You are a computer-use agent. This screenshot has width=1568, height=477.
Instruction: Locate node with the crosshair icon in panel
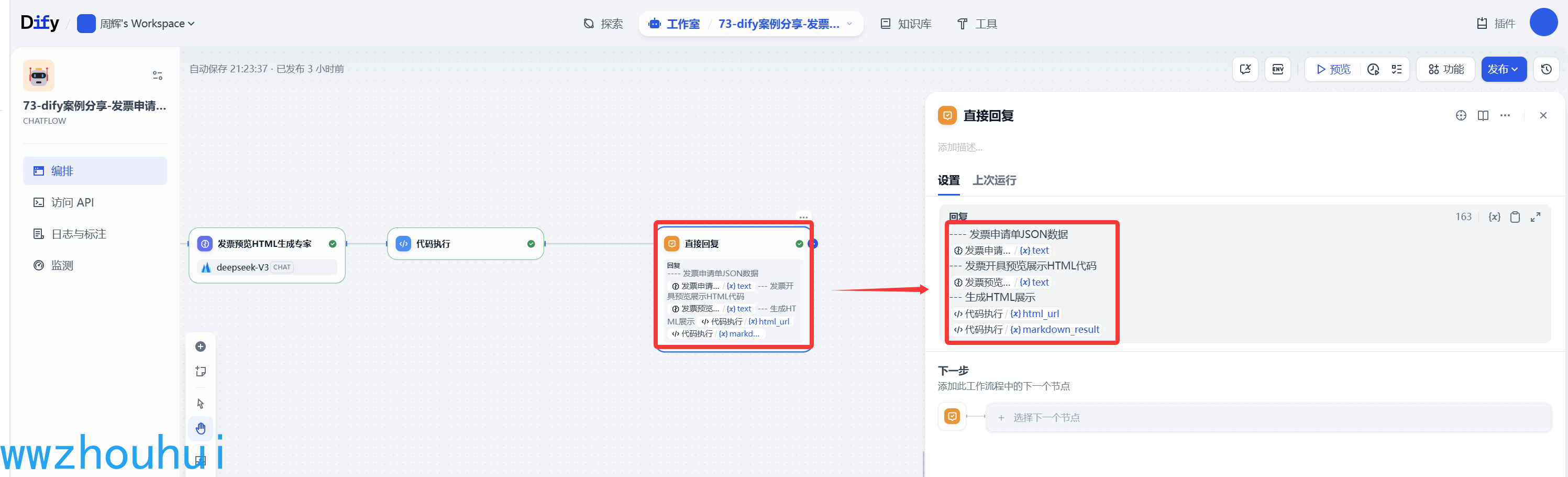tap(1461, 116)
